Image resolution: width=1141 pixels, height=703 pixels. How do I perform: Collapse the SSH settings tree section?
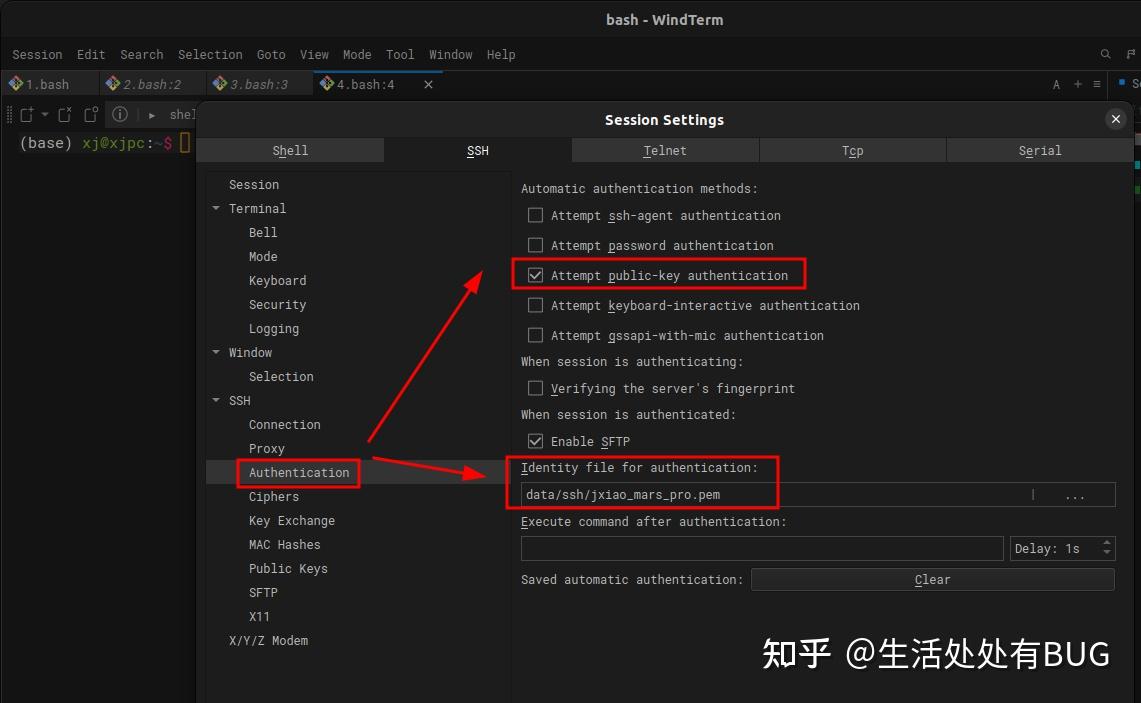tap(216, 400)
